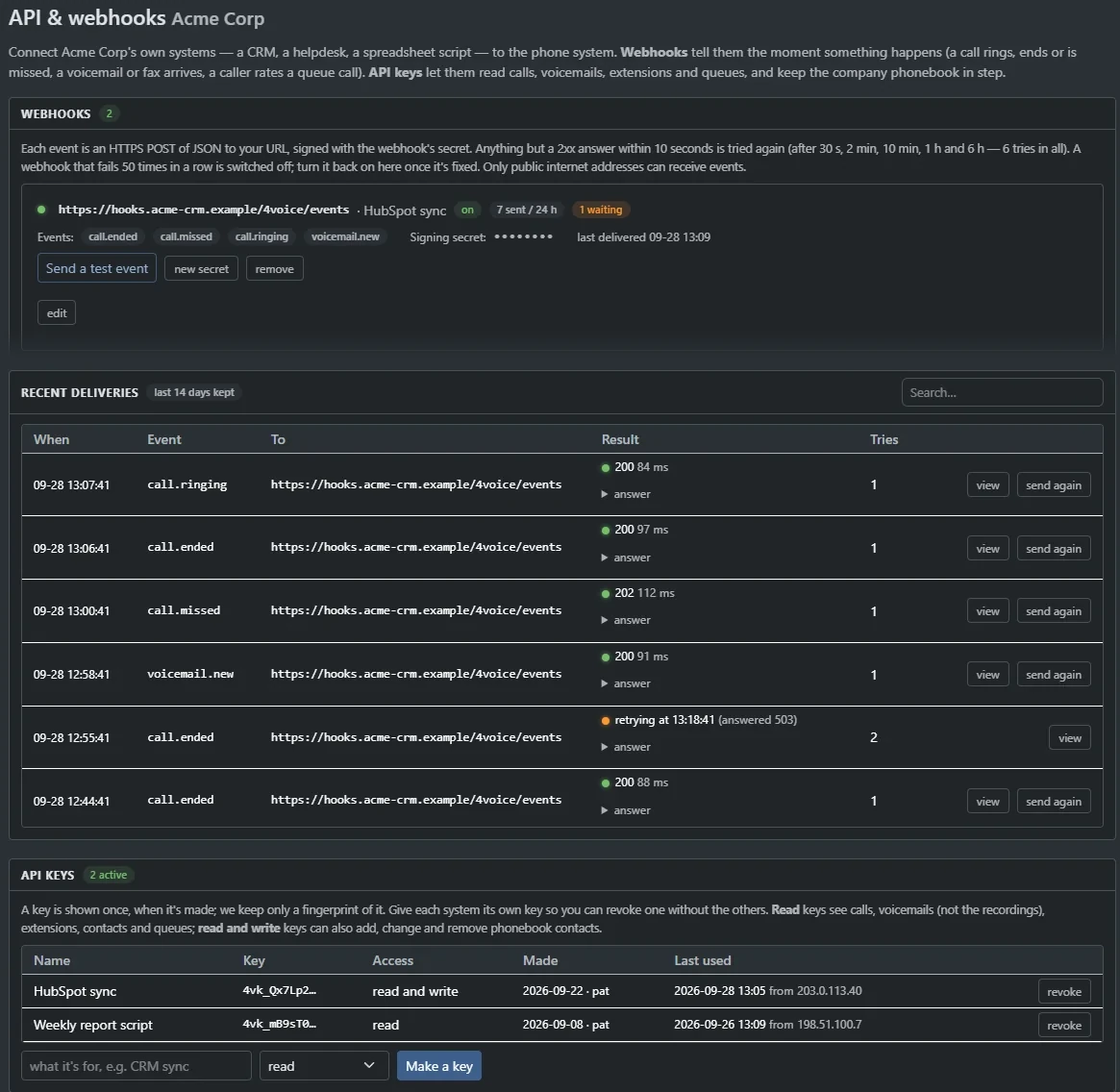This screenshot has height=1092, width=1120.
Task: Generate a new secret for the webhook
Action: pos(201,268)
